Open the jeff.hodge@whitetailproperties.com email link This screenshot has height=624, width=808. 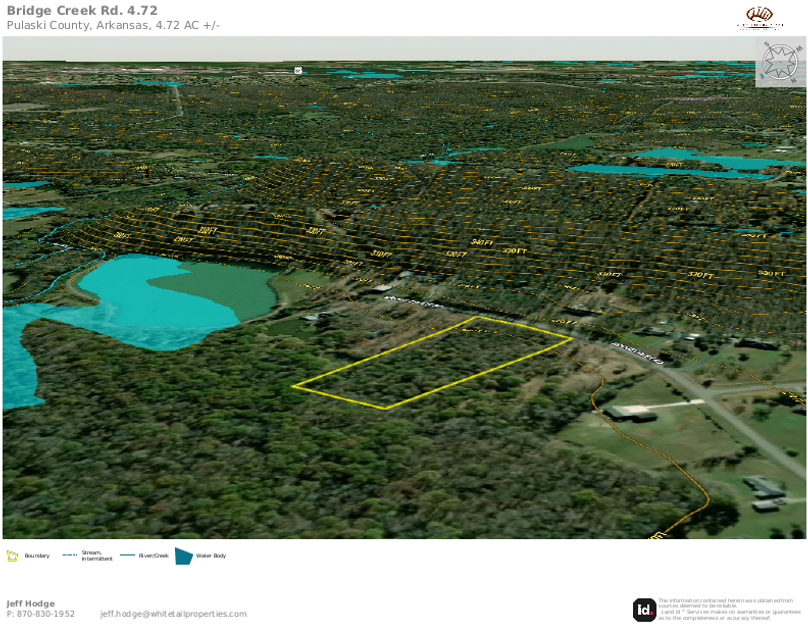(x=173, y=614)
